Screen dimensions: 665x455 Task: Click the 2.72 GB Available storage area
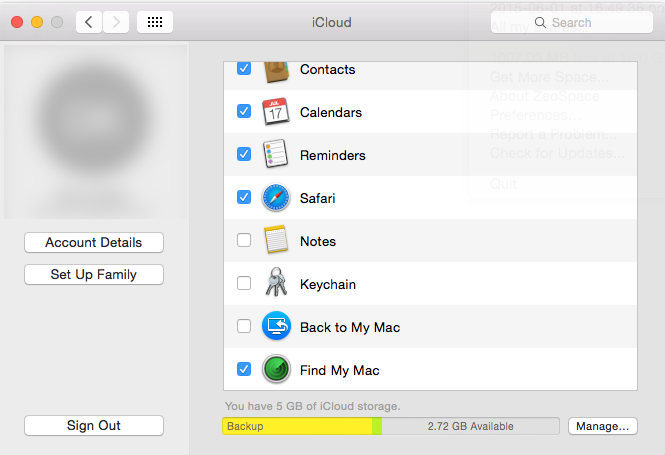pos(470,426)
